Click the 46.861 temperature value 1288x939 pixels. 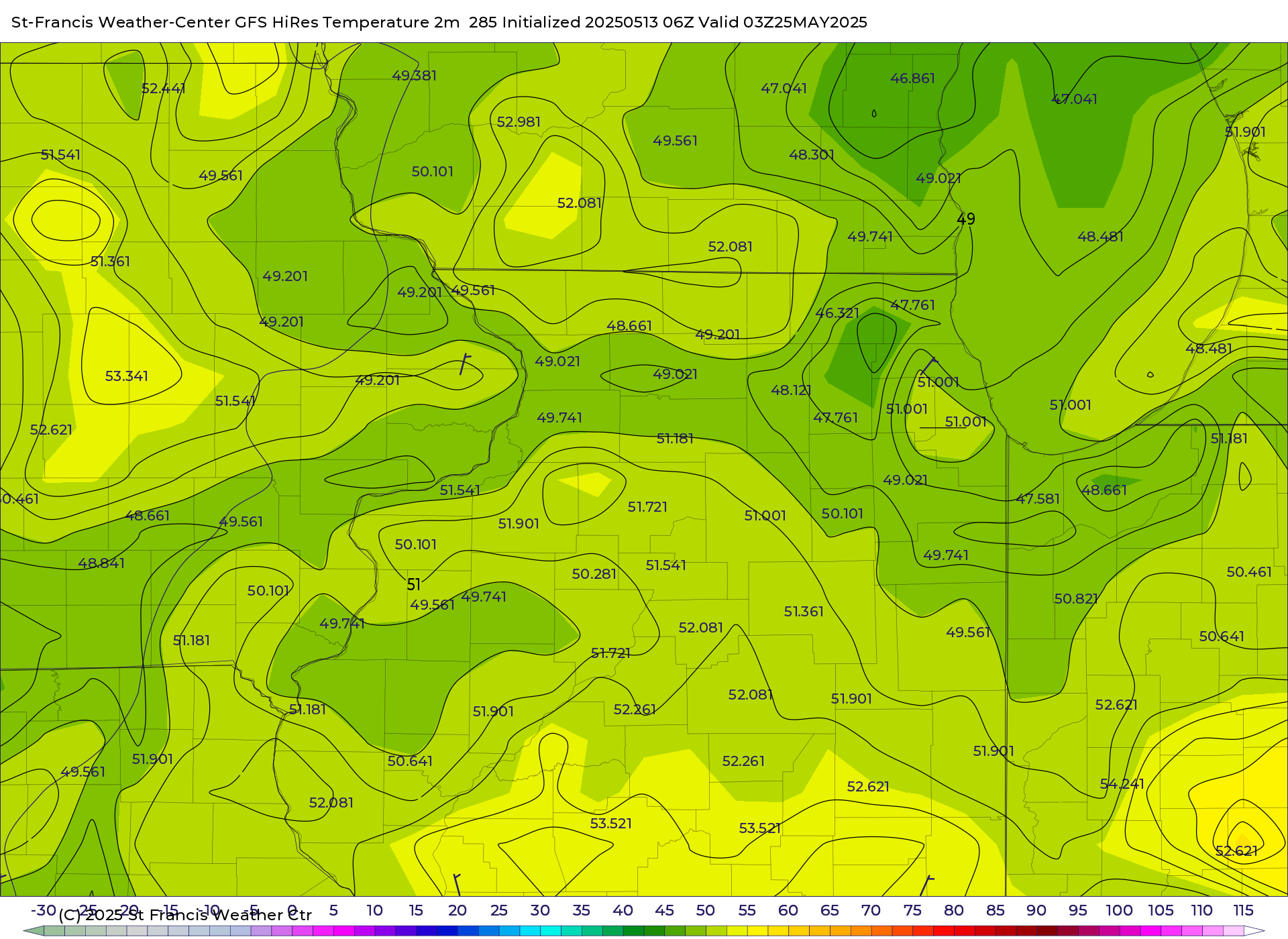point(912,78)
